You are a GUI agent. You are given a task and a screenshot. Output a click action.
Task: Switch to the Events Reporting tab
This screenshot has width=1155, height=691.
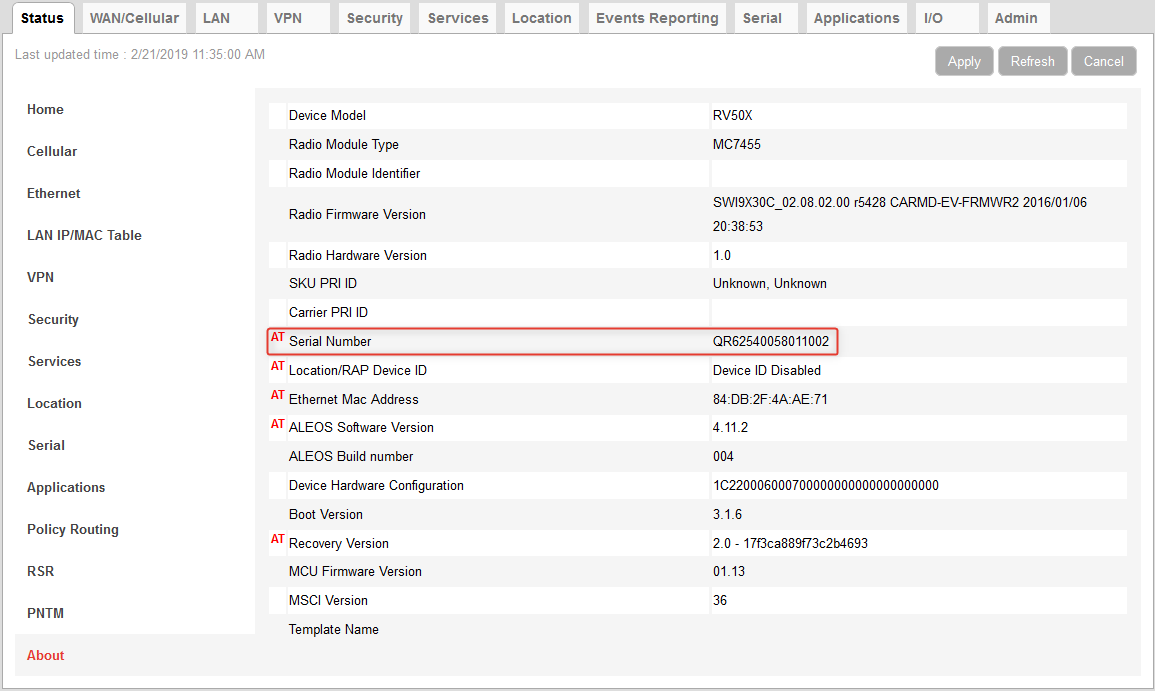(656, 17)
